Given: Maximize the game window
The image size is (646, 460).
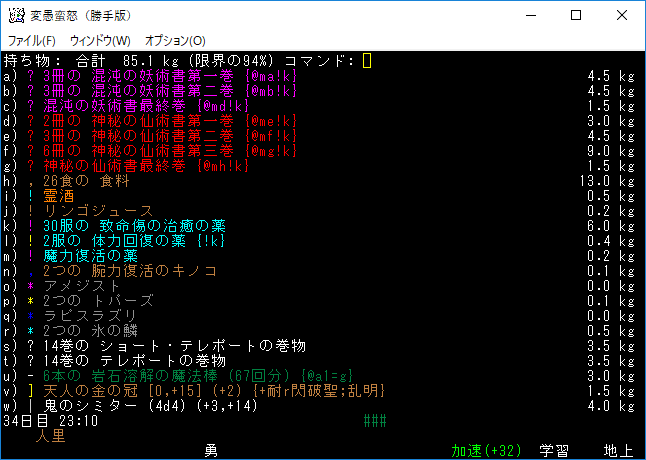Looking at the screenshot, I should point(576,15).
